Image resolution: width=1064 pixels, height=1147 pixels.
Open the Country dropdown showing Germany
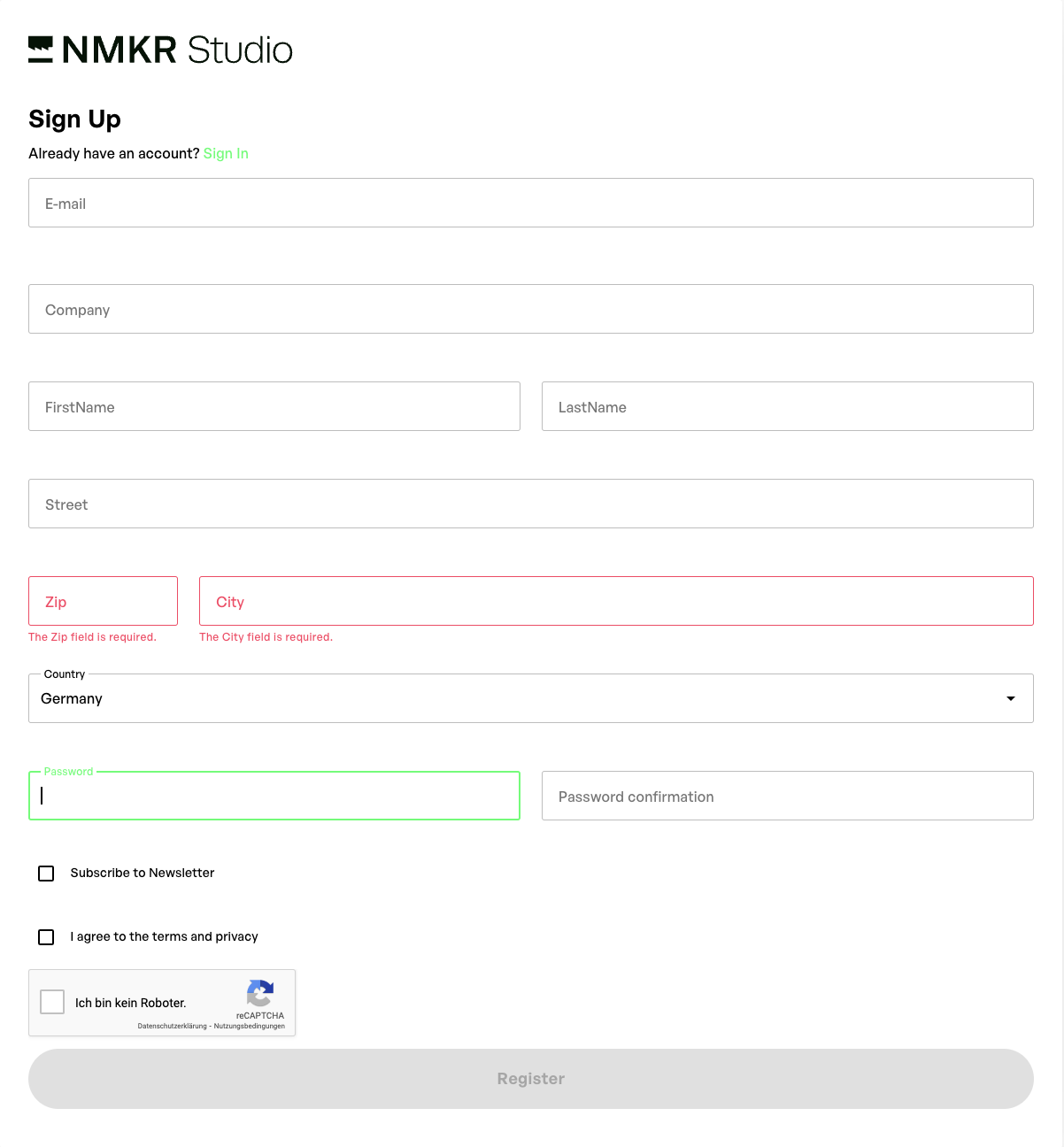pos(513,699)
